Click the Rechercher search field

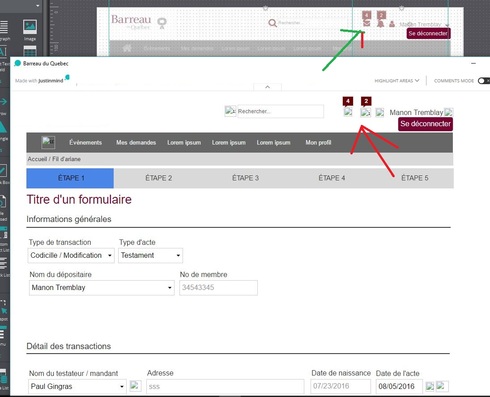click(x=280, y=111)
